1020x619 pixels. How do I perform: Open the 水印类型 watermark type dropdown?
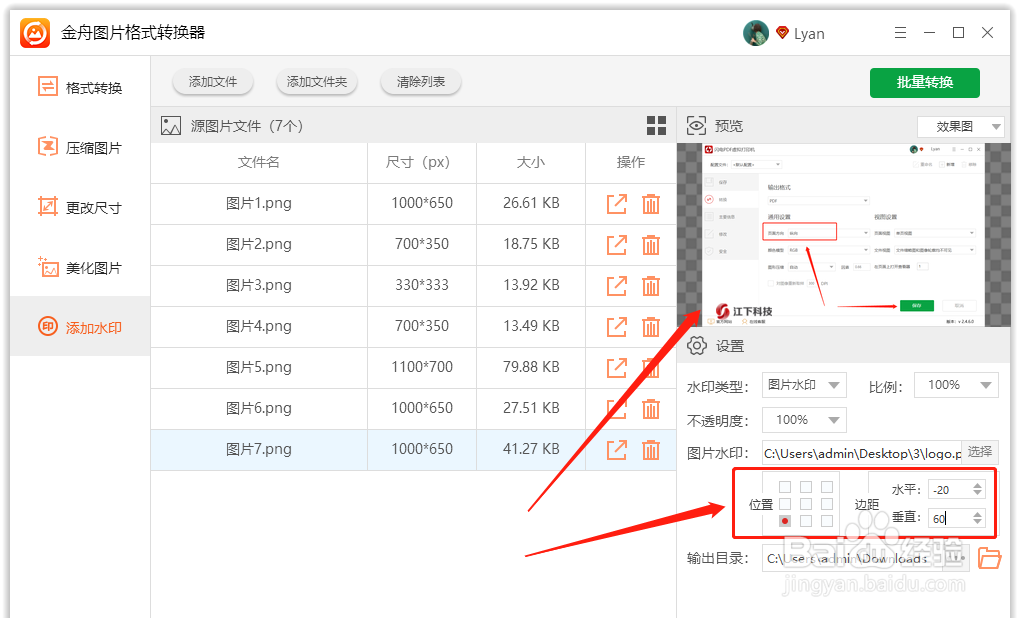(803, 384)
